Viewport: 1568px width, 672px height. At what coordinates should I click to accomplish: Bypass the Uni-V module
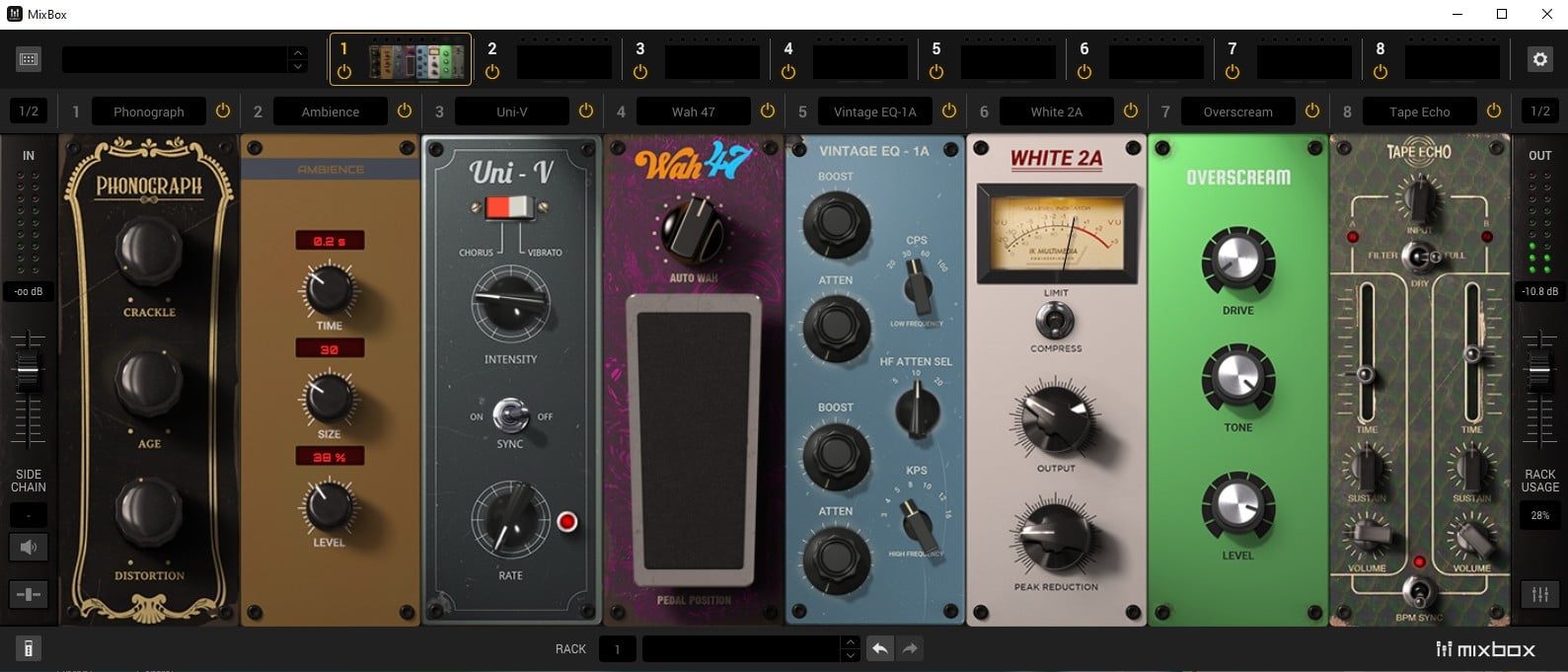click(586, 112)
